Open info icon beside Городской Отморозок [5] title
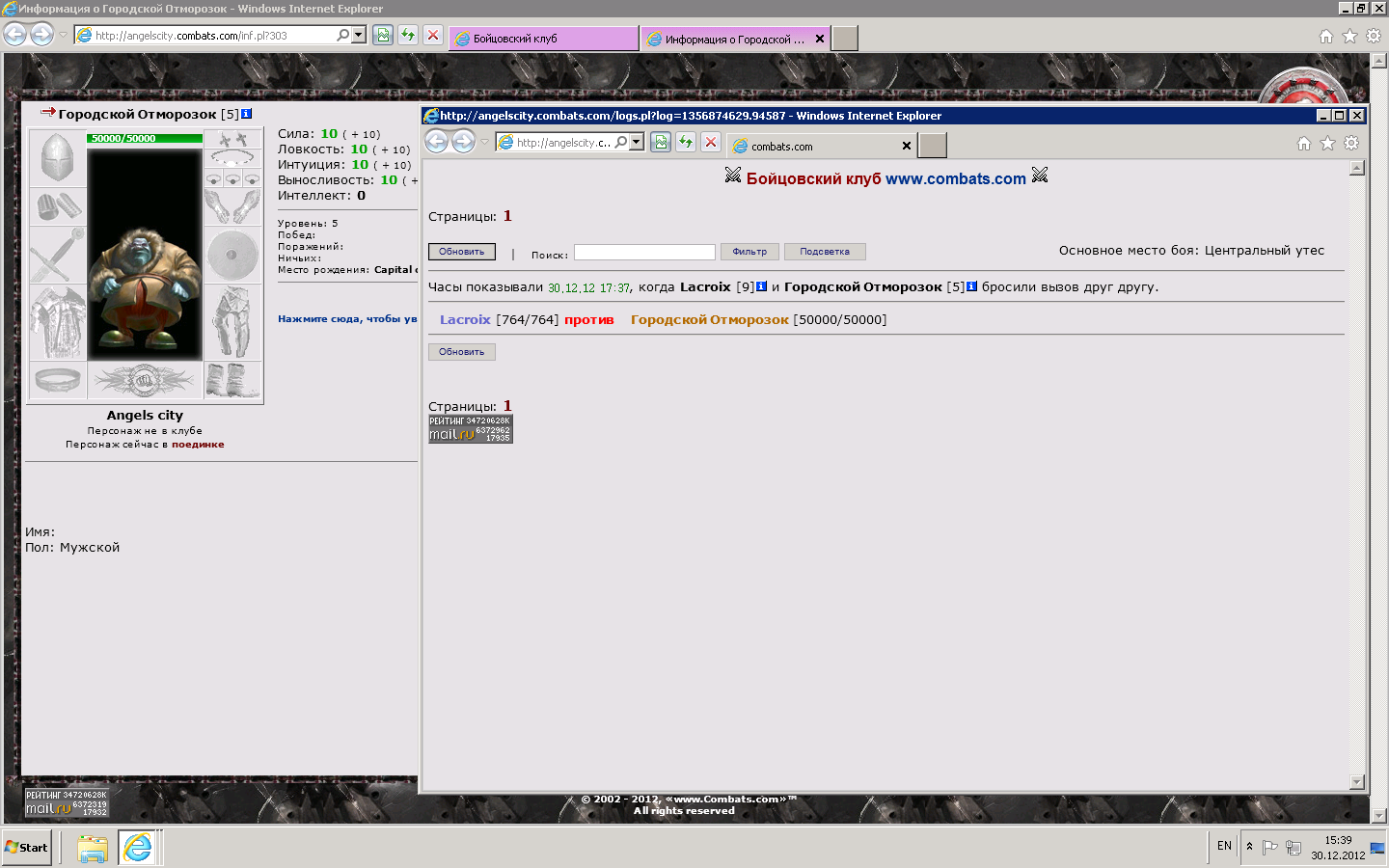The image size is (1389, 868). point(246,114)
